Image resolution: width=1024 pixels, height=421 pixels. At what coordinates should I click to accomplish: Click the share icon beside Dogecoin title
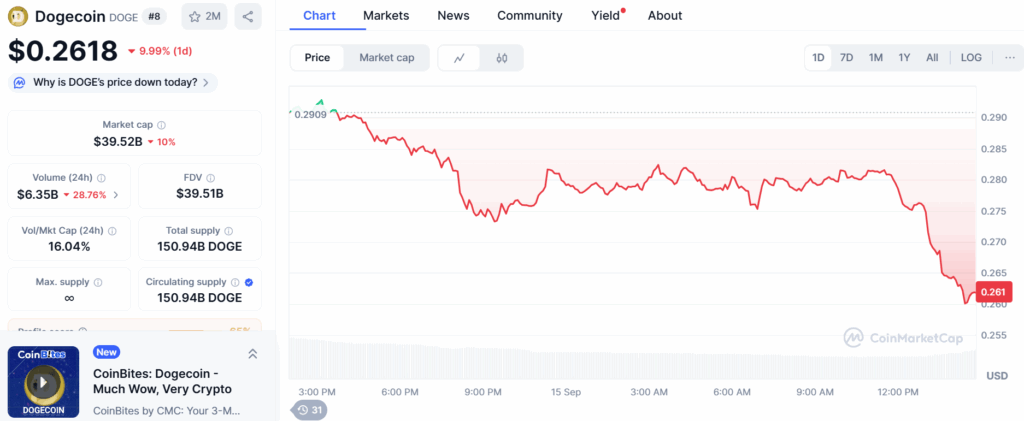tap(248, 16)
